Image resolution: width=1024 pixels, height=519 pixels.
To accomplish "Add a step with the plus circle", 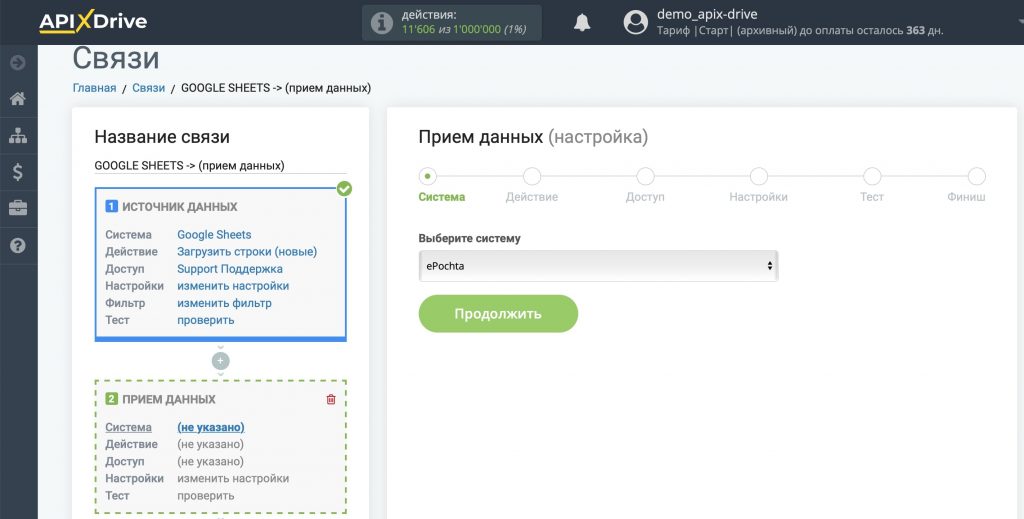I will (221, 360).
